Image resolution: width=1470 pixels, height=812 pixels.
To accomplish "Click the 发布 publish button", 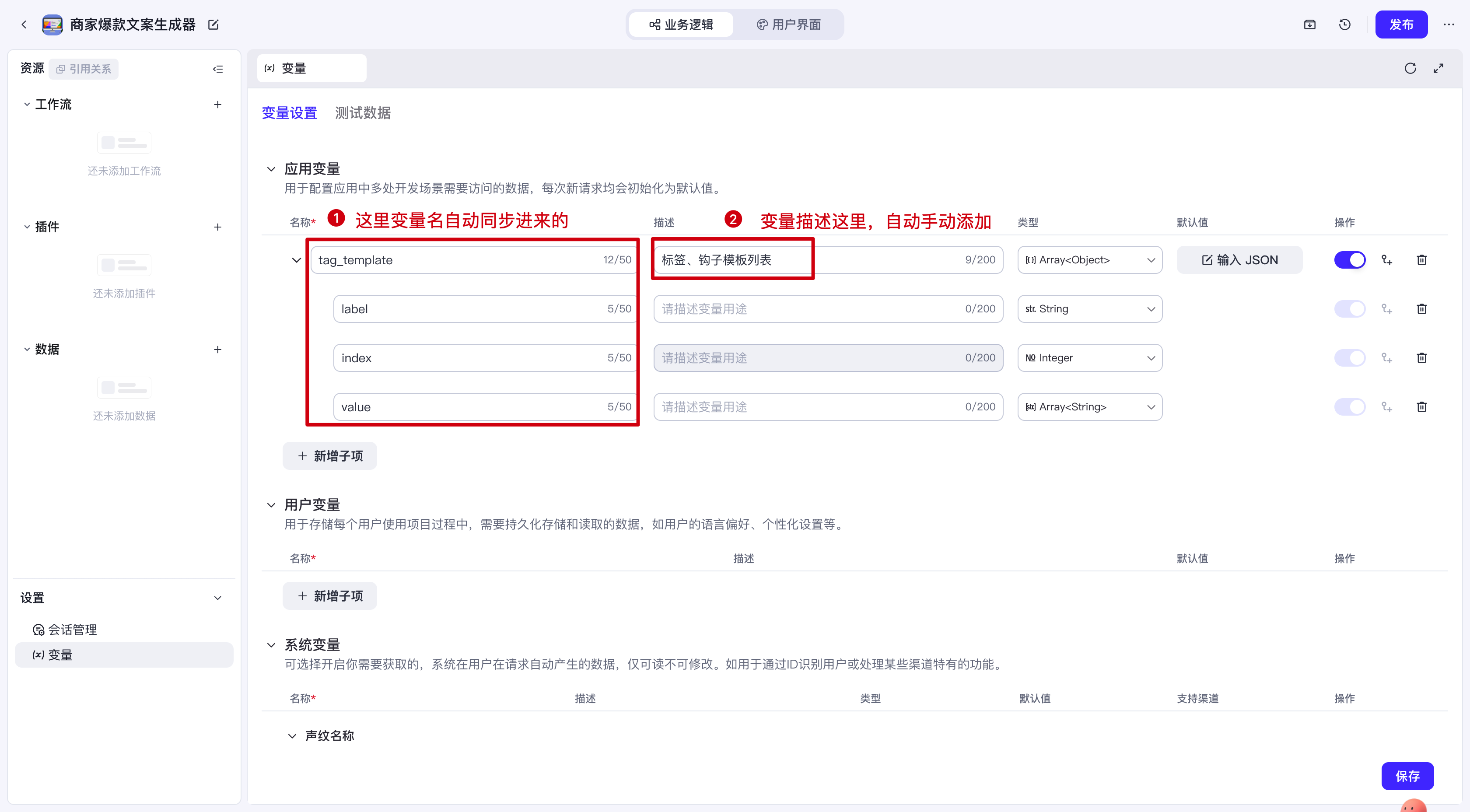I will [x=1401, y=24].
